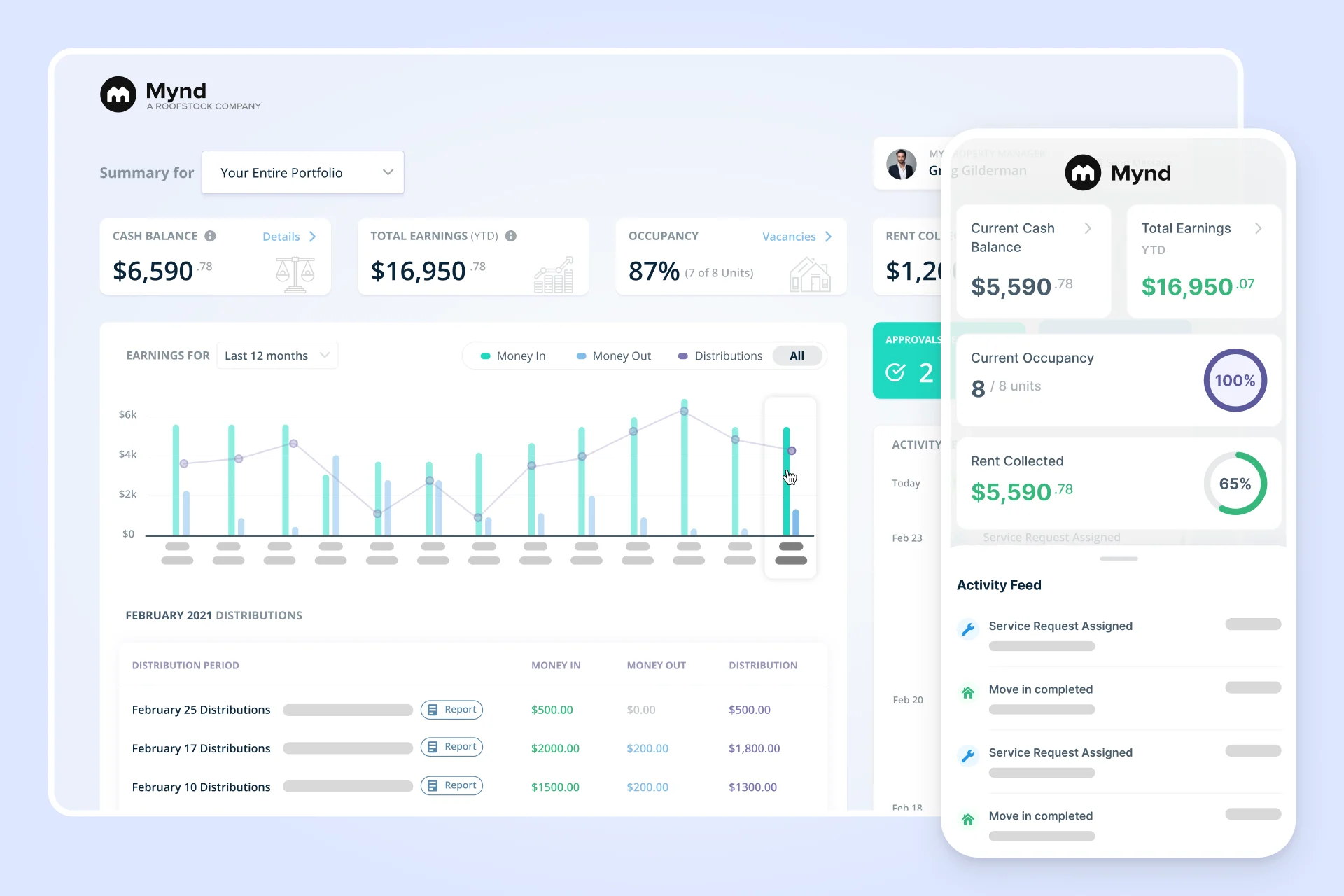Click the highlighted dark green Money In bar
The width and height of the screenshot is (1344, 896).
tap(786, 482)
